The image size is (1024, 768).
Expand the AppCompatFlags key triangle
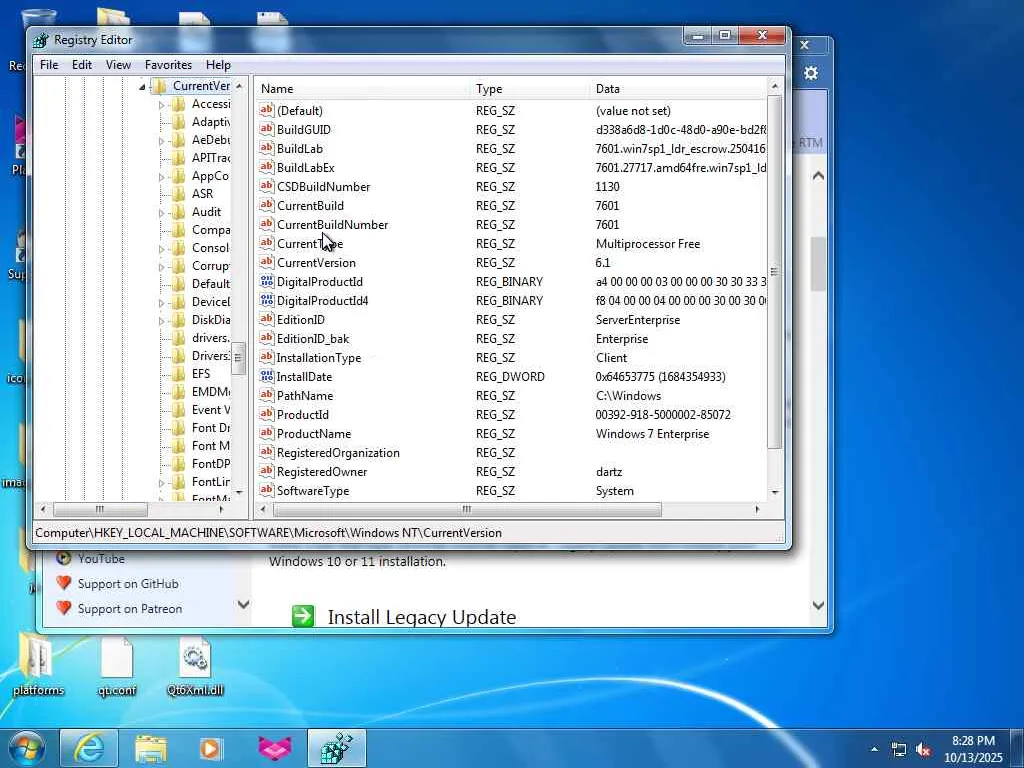tap(161, 176)
